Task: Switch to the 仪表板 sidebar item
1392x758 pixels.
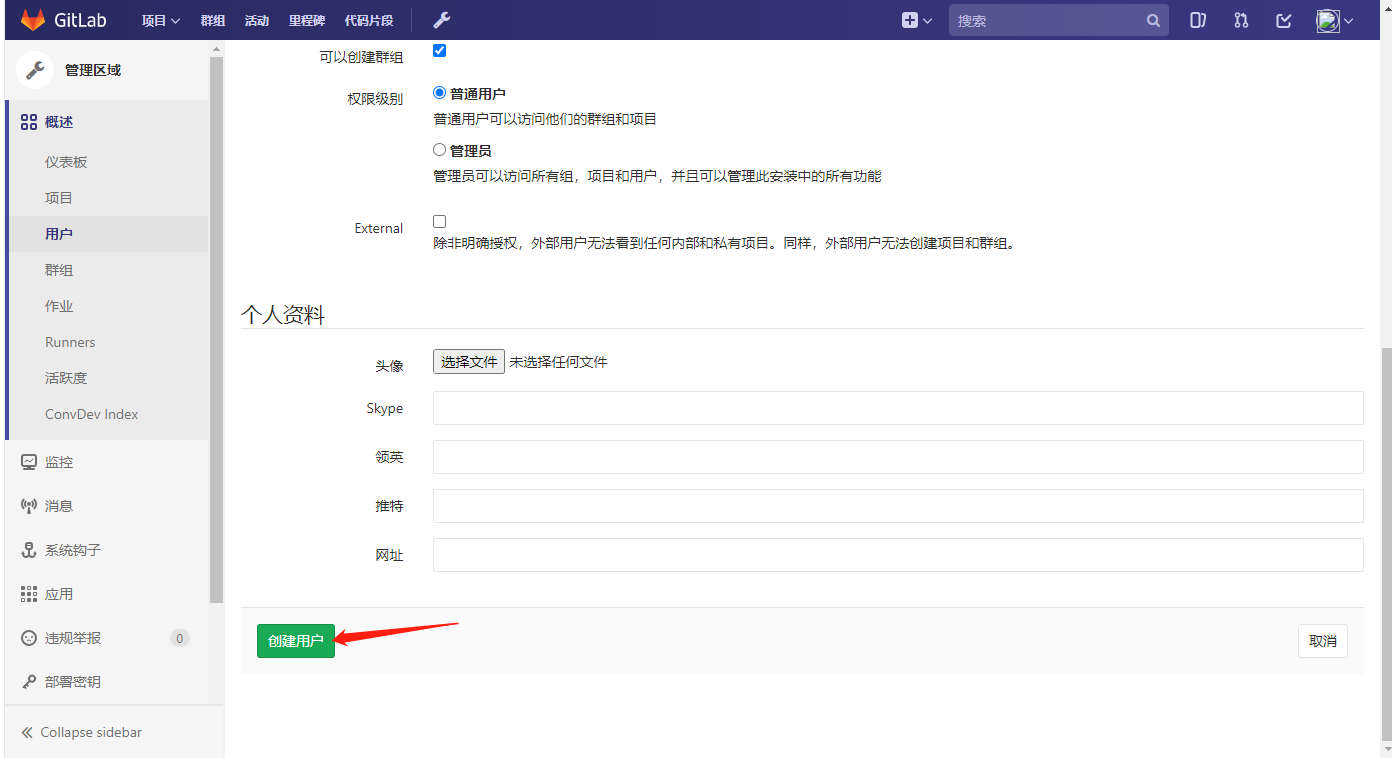Action: click(67, 161)
